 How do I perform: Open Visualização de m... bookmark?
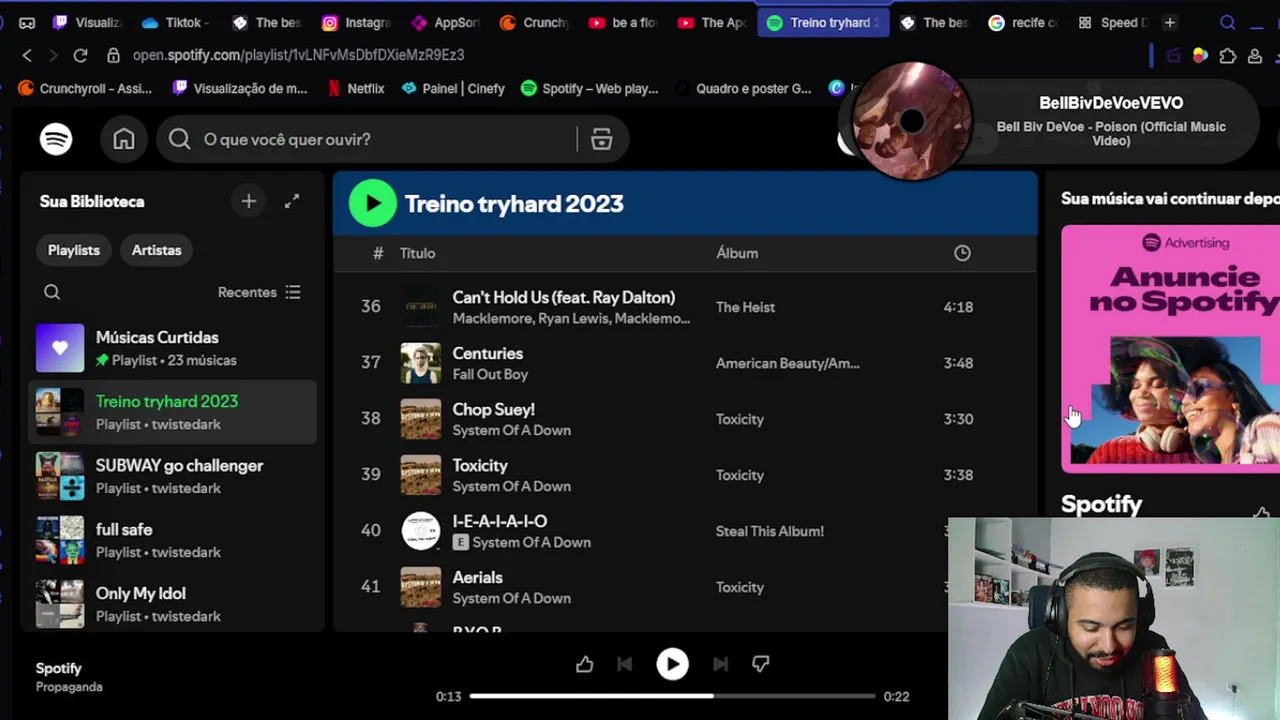click(240, 88)
